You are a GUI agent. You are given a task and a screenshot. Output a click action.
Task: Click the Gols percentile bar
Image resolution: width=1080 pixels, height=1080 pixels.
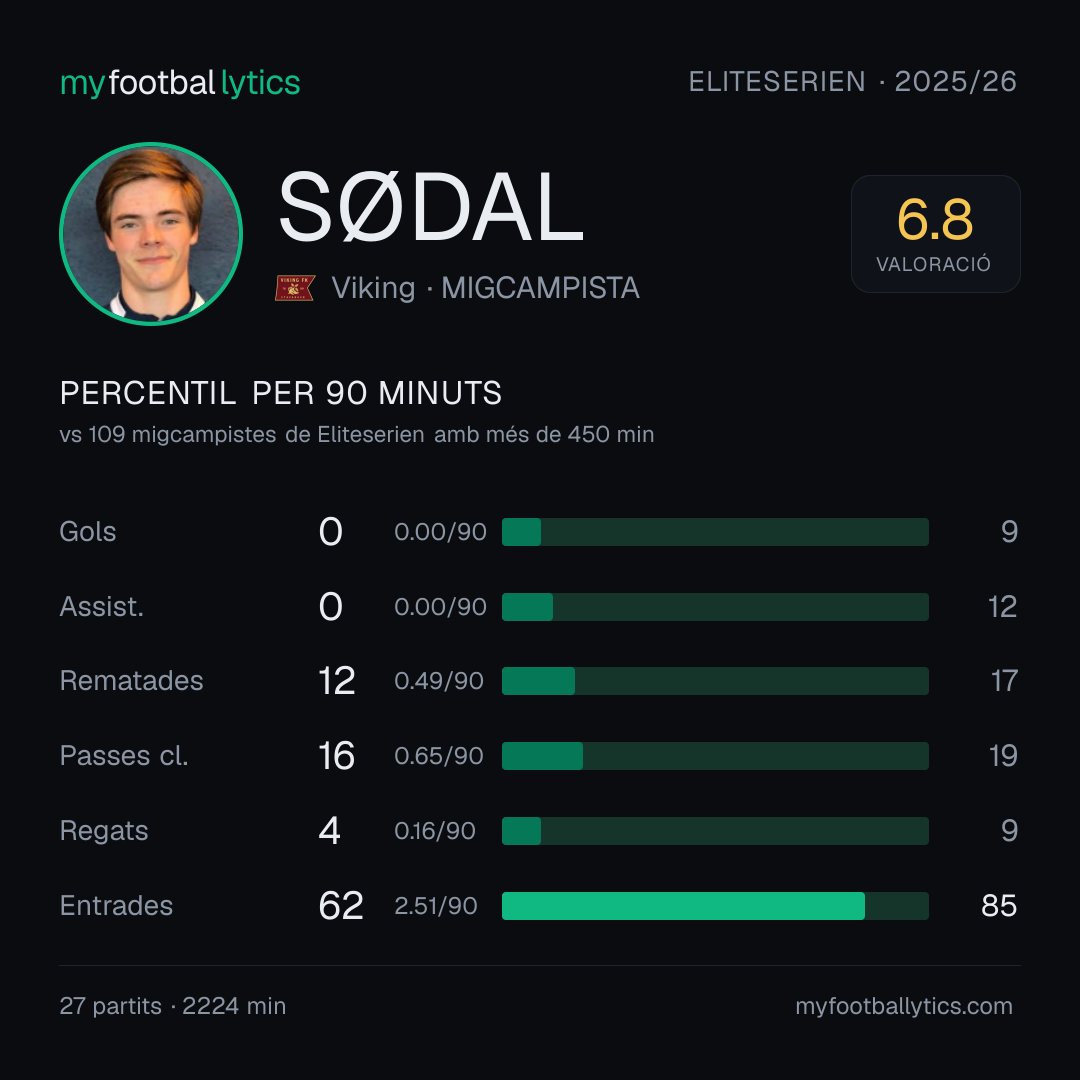coord(715,532)
